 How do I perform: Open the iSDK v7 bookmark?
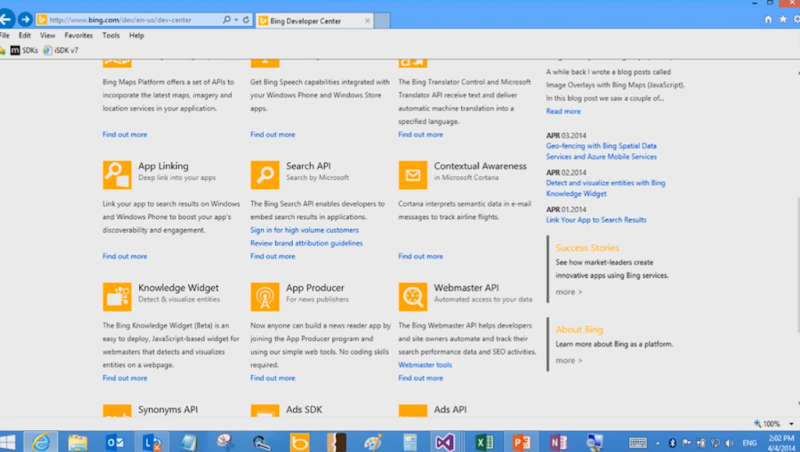[x=61, y=50]
